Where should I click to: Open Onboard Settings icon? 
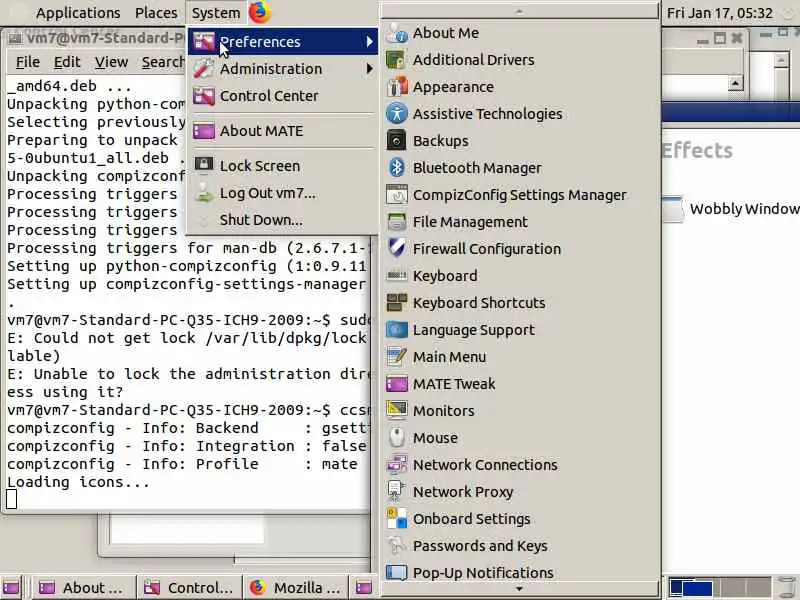tap(397, 518)
